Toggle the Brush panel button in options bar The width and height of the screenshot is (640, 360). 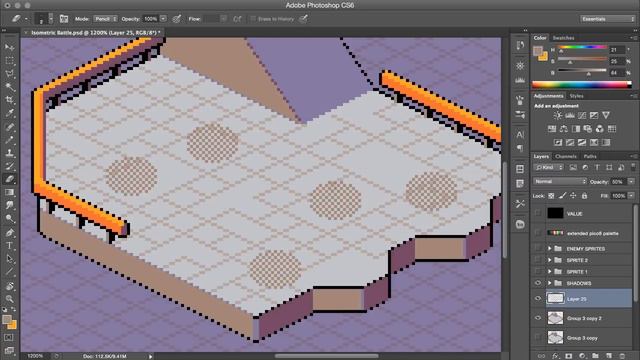tap(64, 19)
